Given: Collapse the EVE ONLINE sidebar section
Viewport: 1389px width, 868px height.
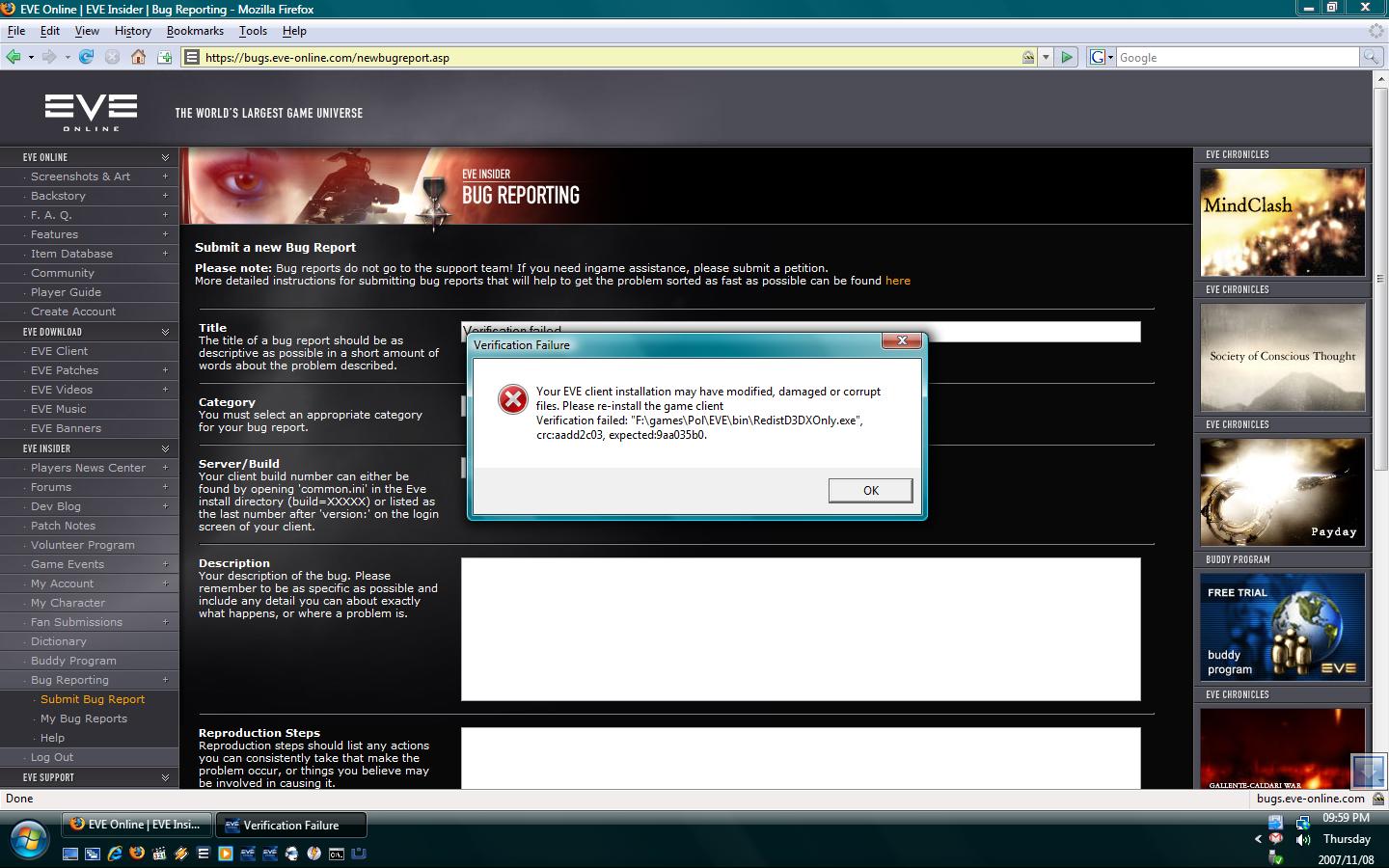Looking at the screenshot, I should pyautogui.click(x=165, y=157).
